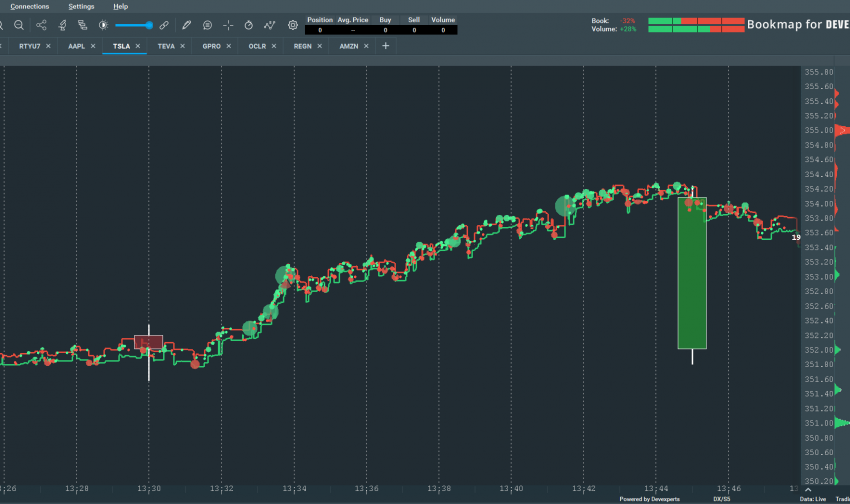Click the large green candlestick near 13:45
Screen dimensions: 850x504
[692, 273]
